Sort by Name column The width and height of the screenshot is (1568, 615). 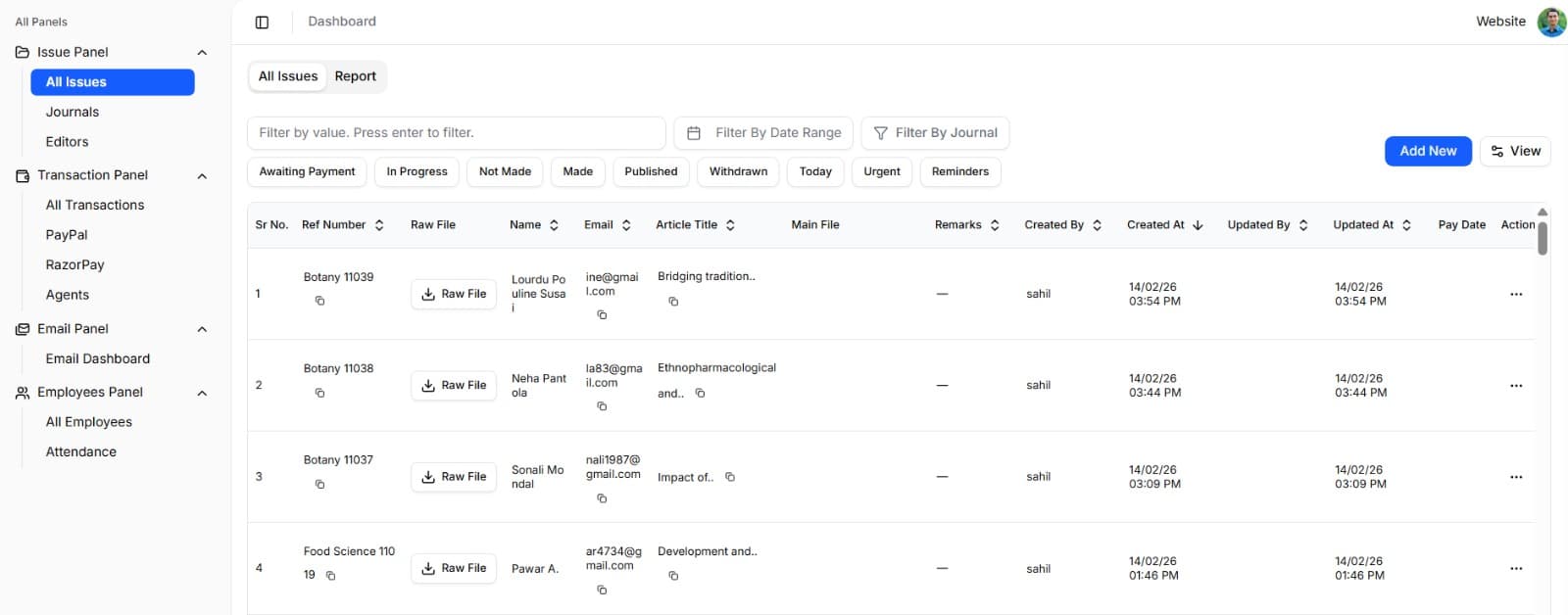[x=534, y=225]
